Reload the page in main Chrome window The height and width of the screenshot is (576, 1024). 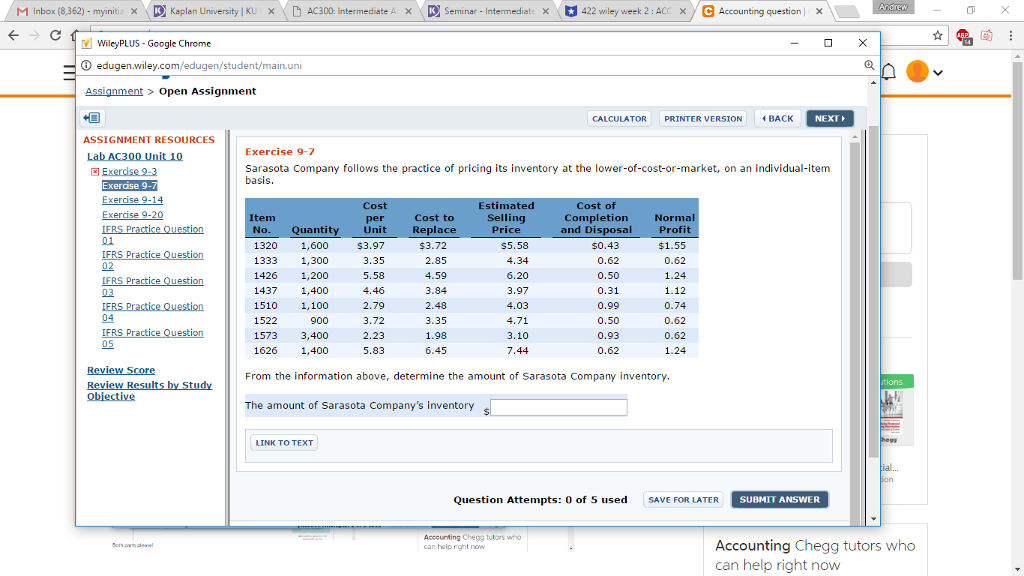pyautogui.click(x=56, y=35)
